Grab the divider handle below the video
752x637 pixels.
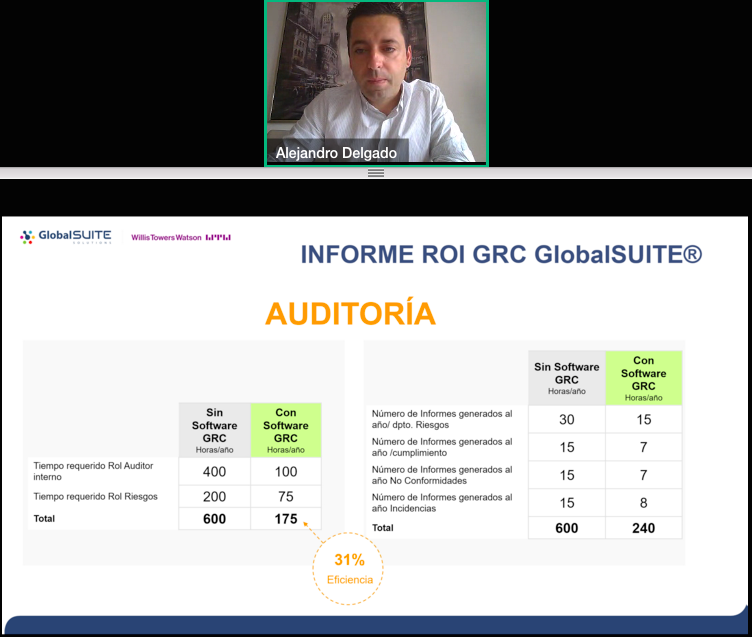tap(376, 173)
